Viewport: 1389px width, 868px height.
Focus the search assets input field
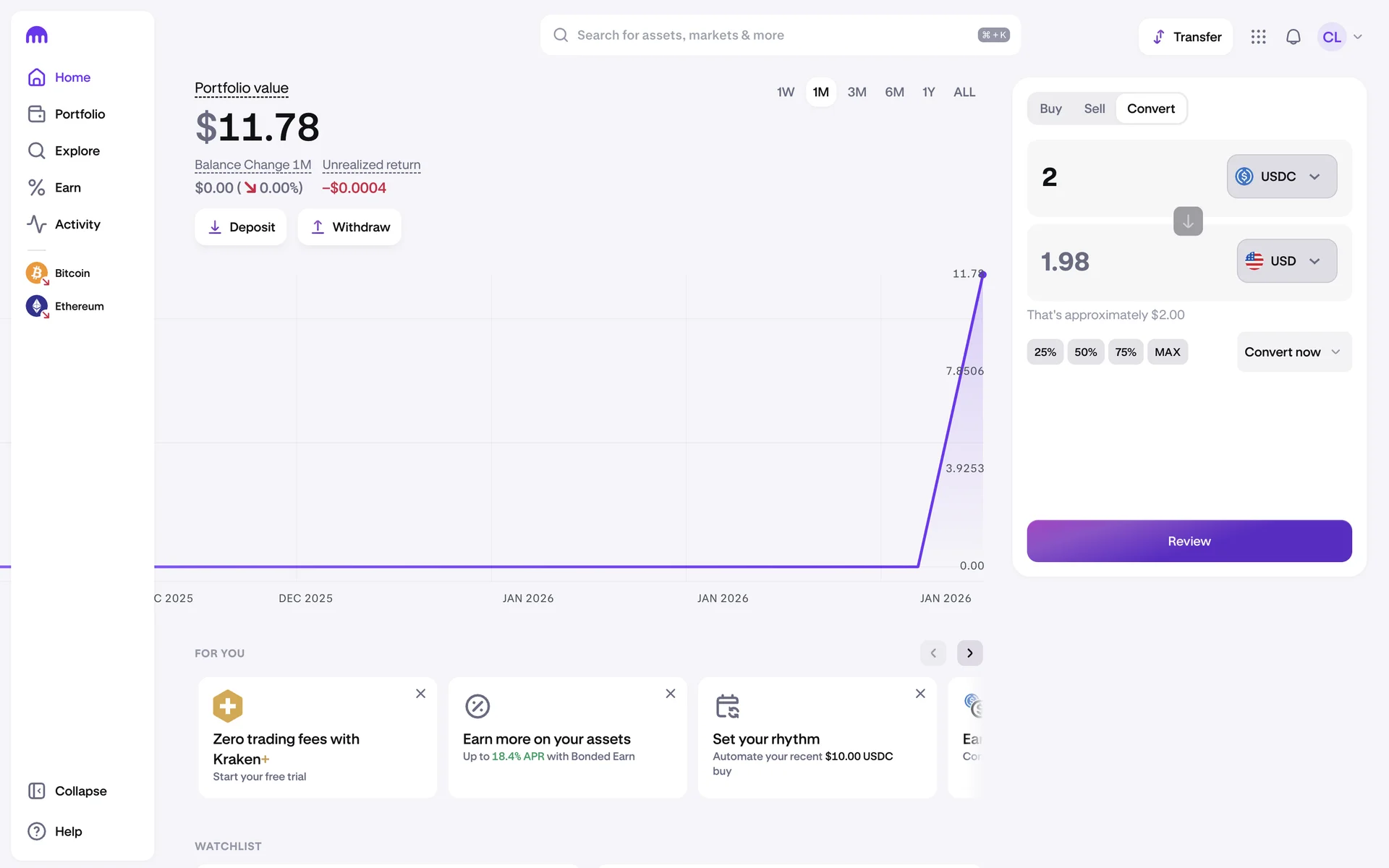coord(767,35)
